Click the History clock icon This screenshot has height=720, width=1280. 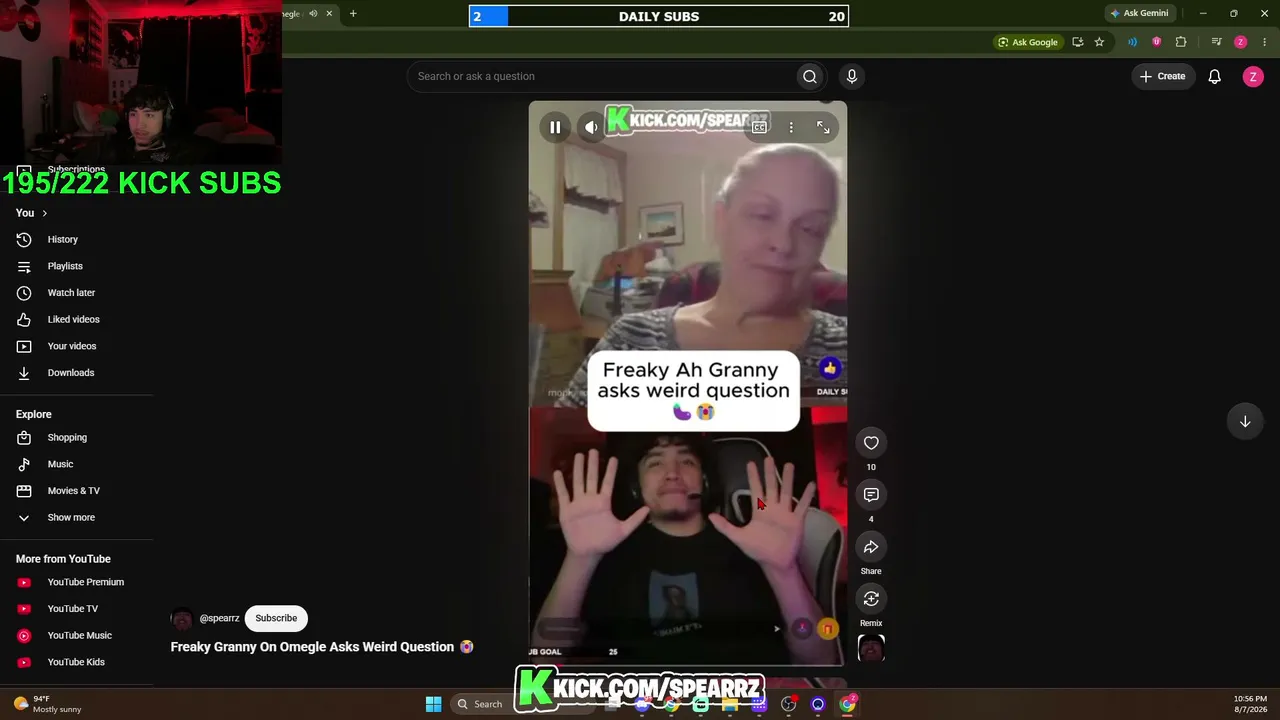(x=24, y=240)
